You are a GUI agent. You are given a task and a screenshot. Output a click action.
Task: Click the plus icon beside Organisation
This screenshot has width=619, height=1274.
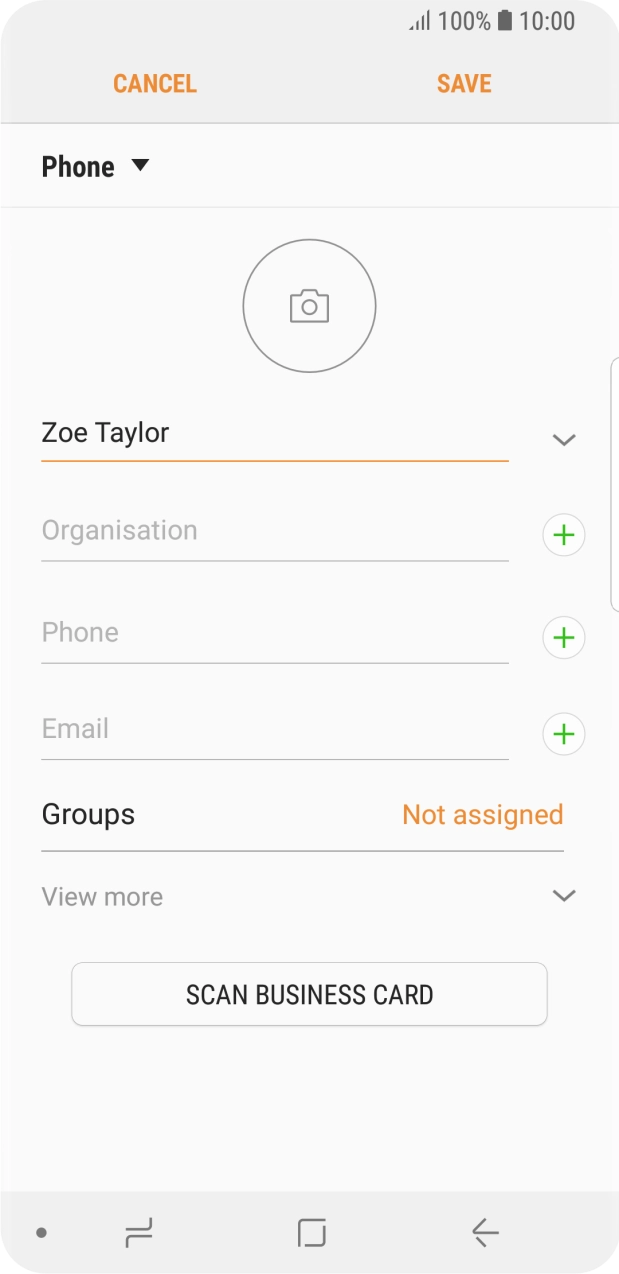tap(564, 536)
